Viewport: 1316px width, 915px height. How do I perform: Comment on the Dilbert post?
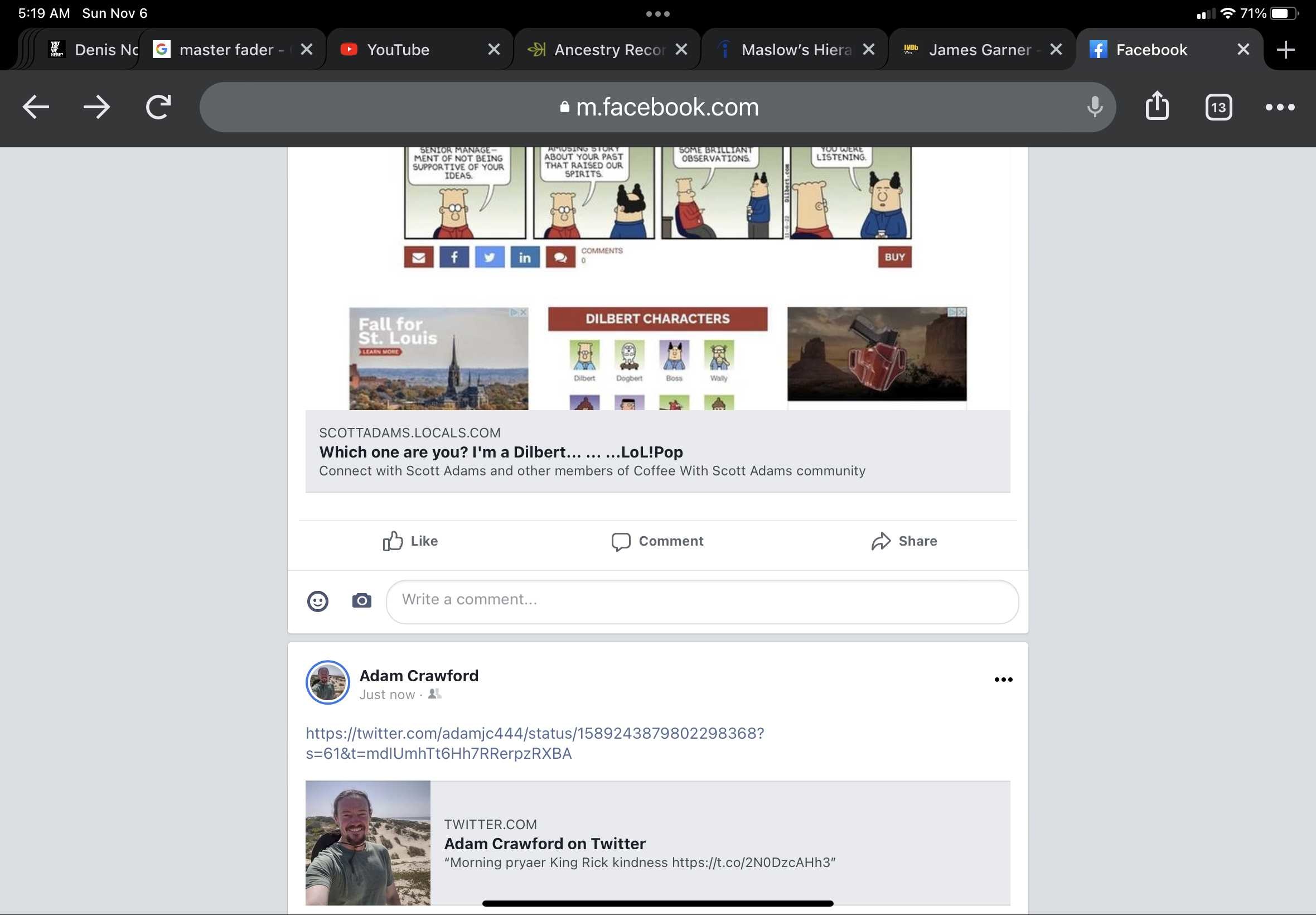coord(657,541)
